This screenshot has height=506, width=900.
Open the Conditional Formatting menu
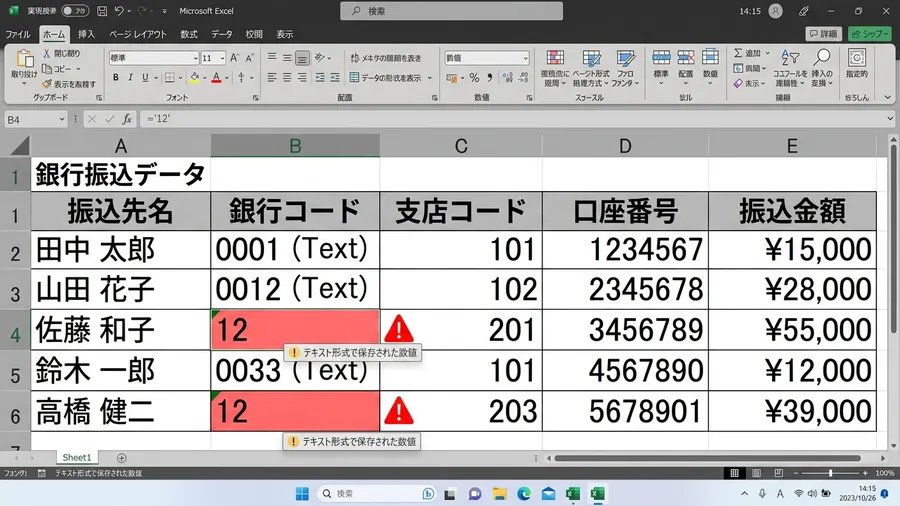[x=555, y=68]
